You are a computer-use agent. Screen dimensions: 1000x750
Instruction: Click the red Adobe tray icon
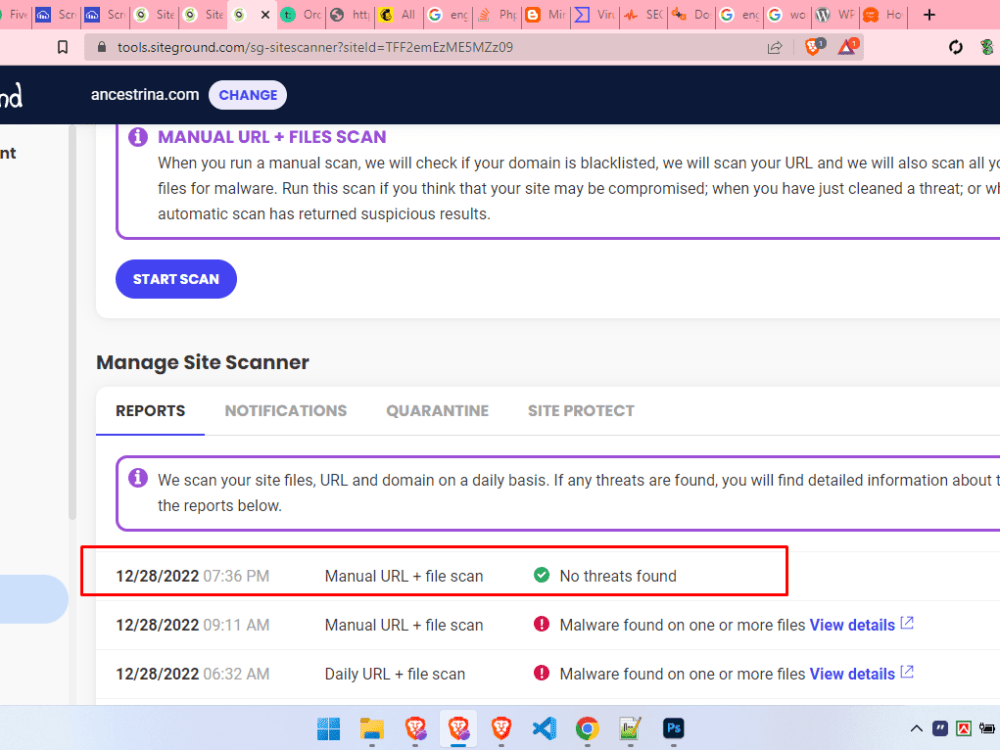(x=964, y=728)
